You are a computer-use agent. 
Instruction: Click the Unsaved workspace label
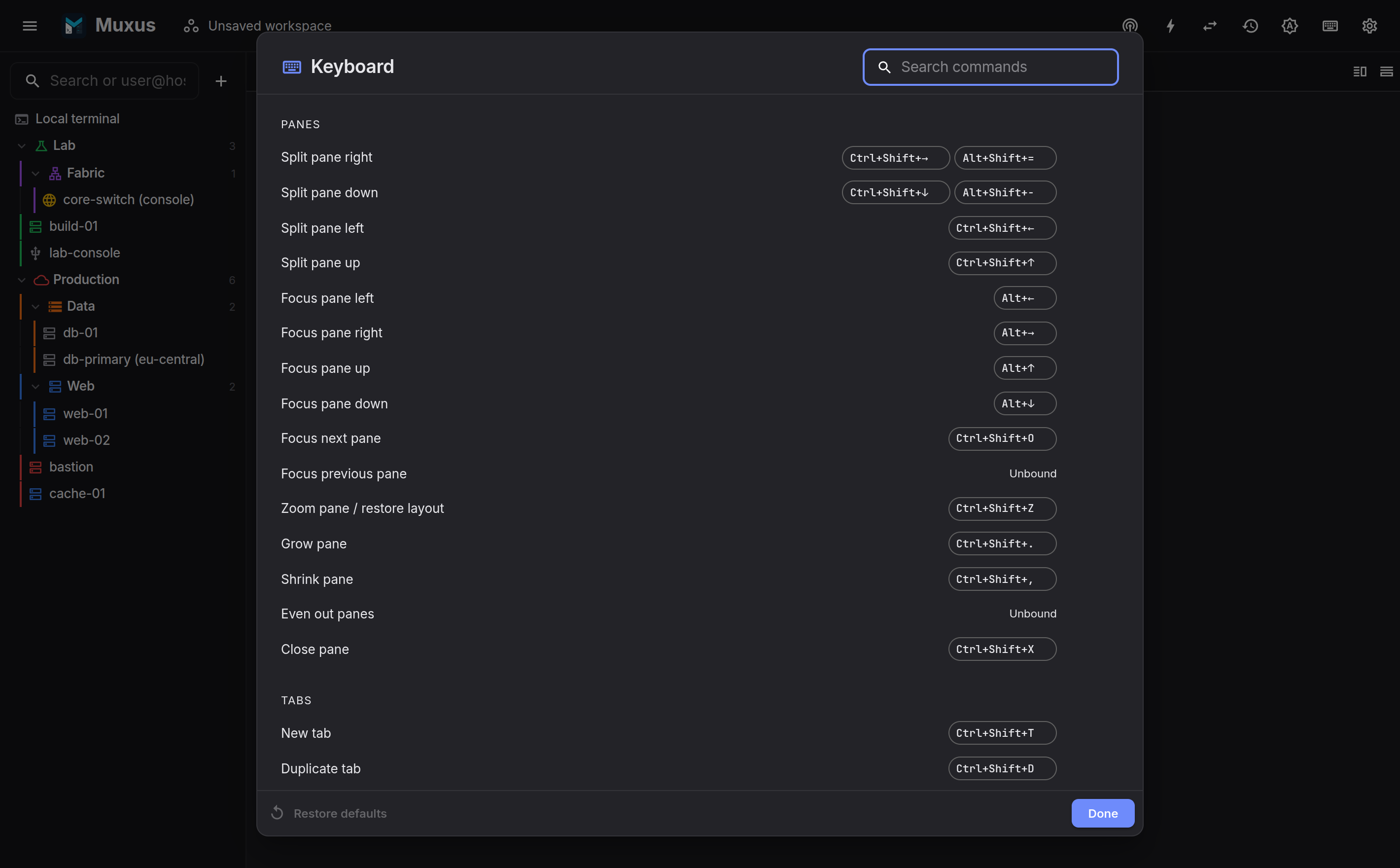coord(270,26)
